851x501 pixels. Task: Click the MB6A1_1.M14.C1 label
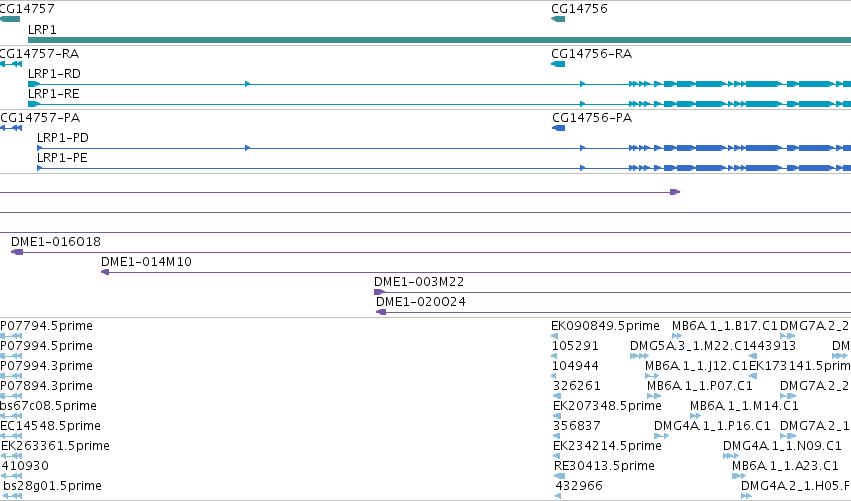coord(744,406)
